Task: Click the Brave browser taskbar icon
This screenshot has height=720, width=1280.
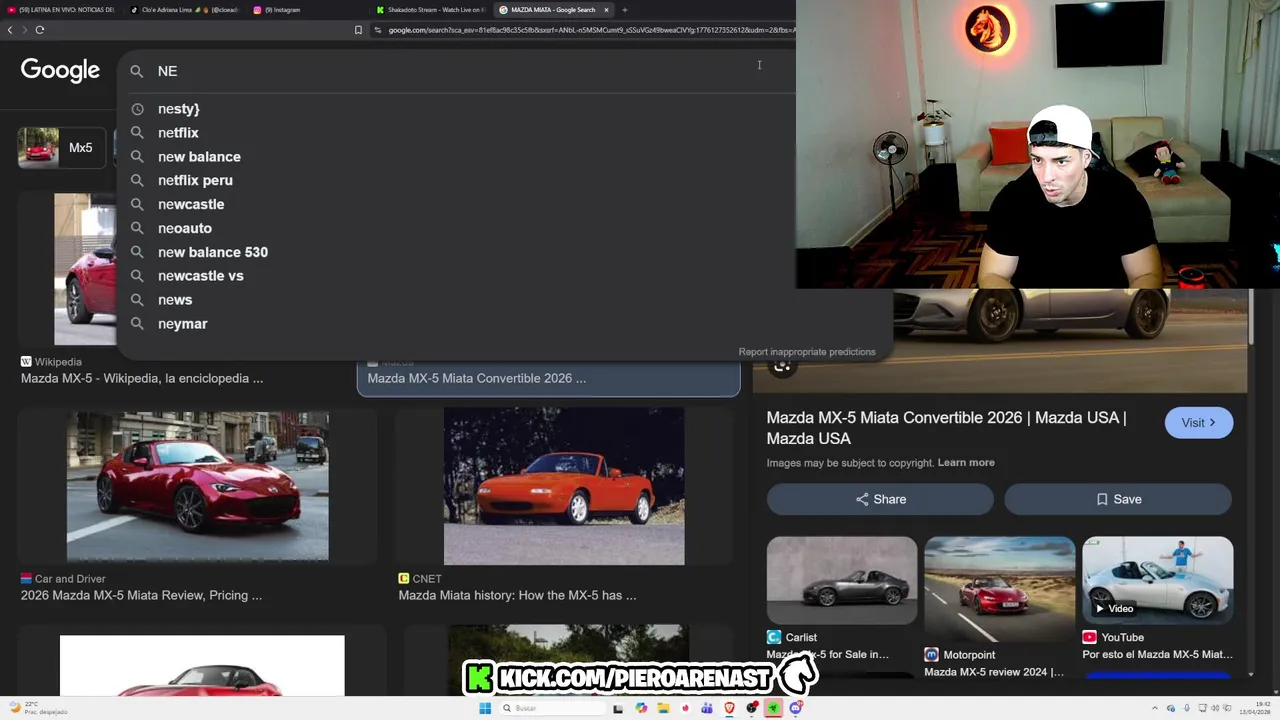Action: (729, 708)
